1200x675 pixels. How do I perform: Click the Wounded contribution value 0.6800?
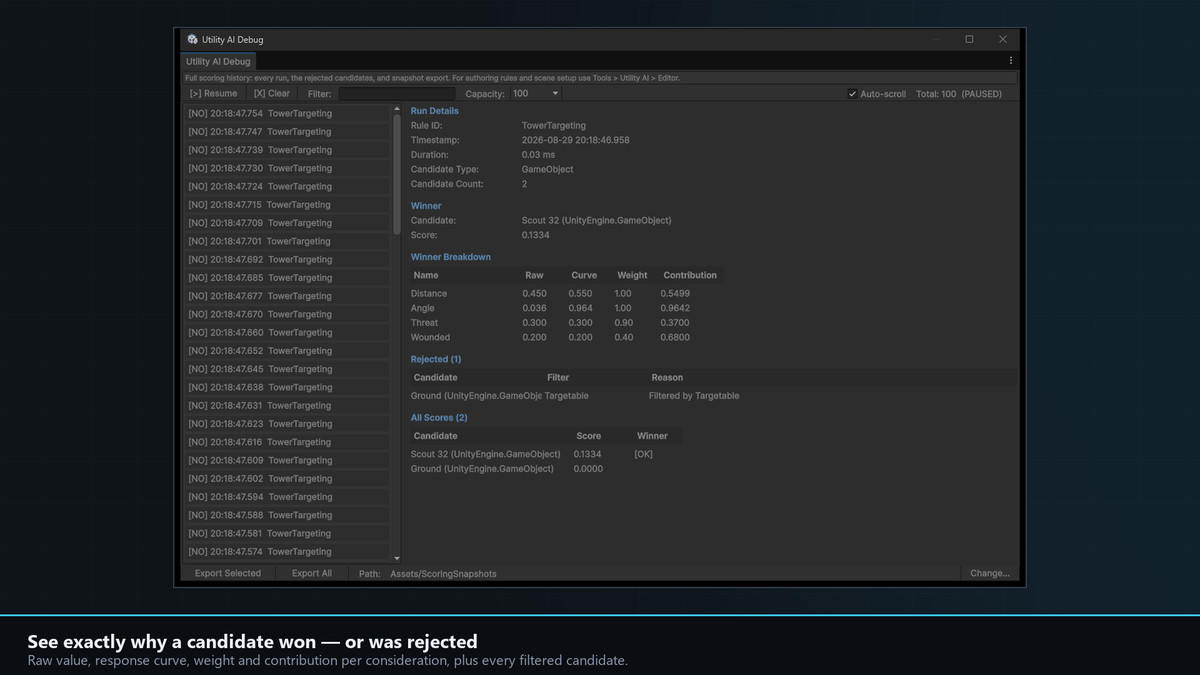[675, 338]
